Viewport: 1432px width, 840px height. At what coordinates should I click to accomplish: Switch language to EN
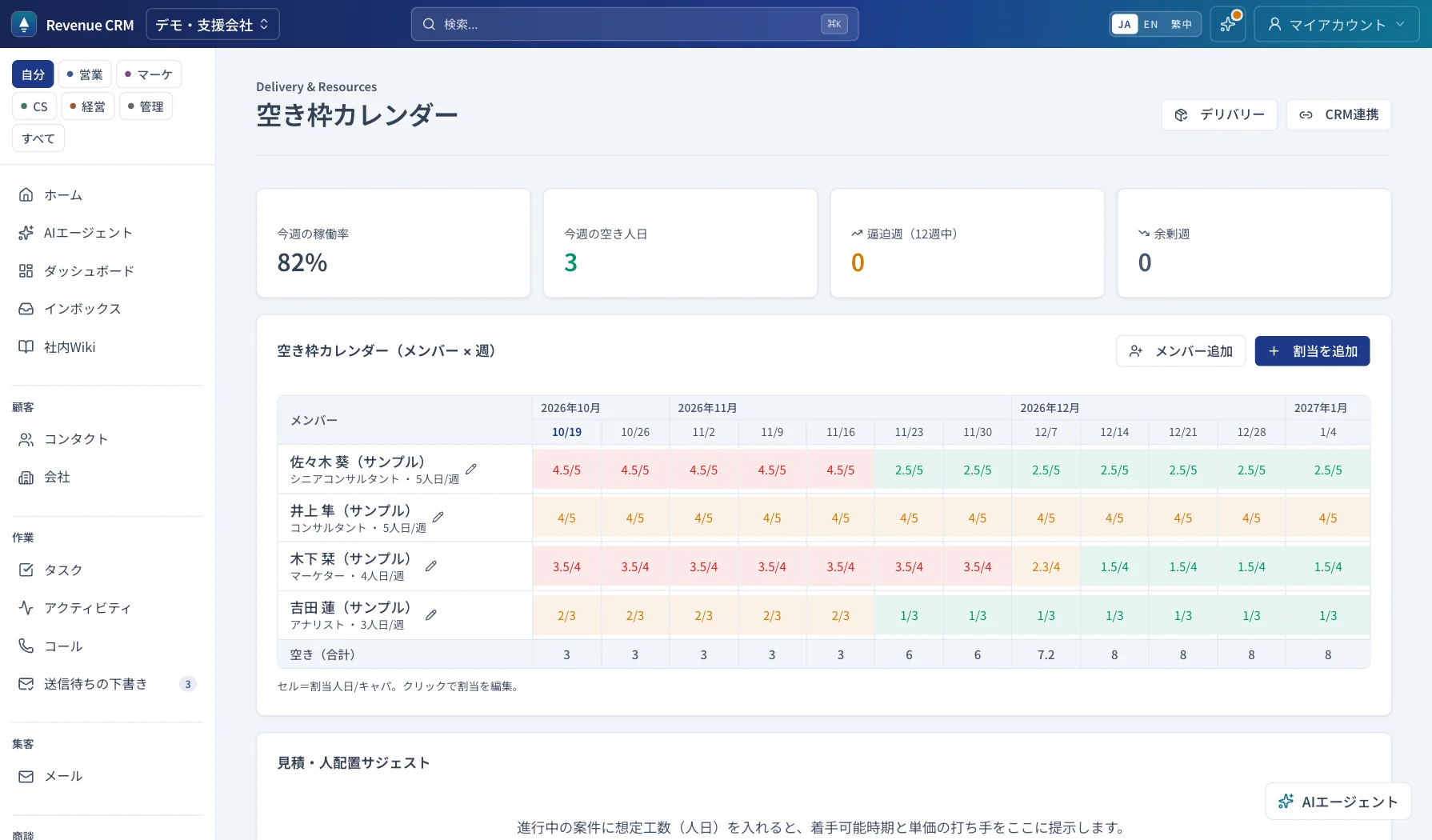click(x=1150, y=24)
